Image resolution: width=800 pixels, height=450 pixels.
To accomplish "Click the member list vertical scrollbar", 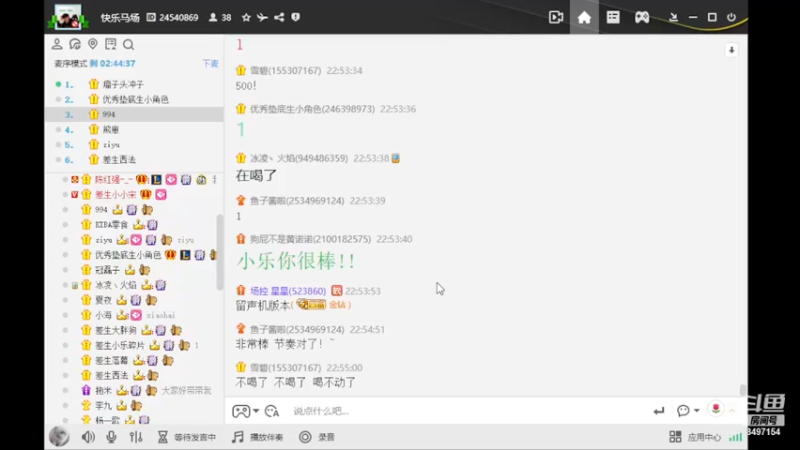I will tap(220, 252).
